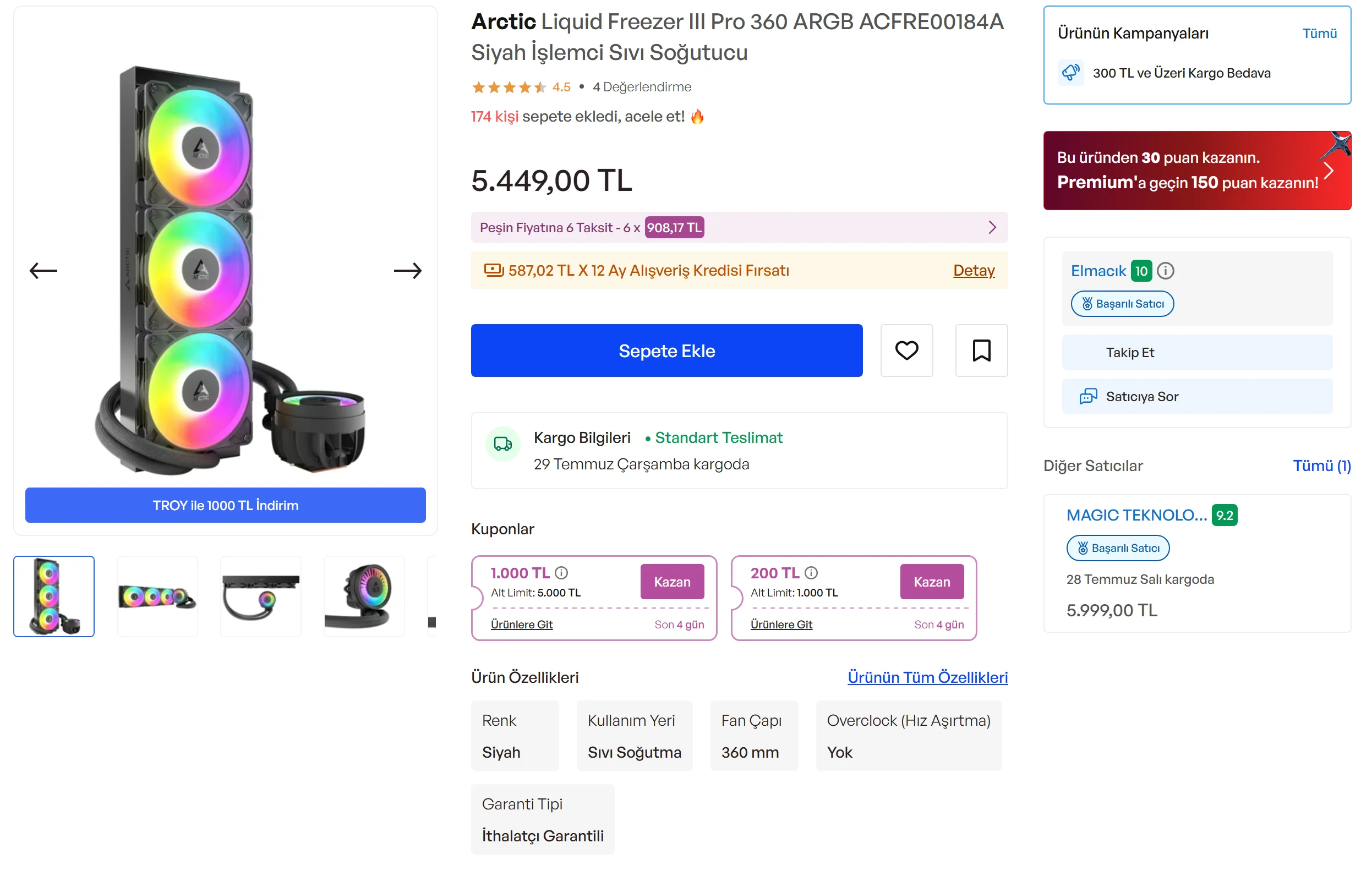Image resolution: width=1372 pixels, height=876 pixels.
Task: Open MAGIC TEKNOLO... seller listing
Action: click(1136, 516)
